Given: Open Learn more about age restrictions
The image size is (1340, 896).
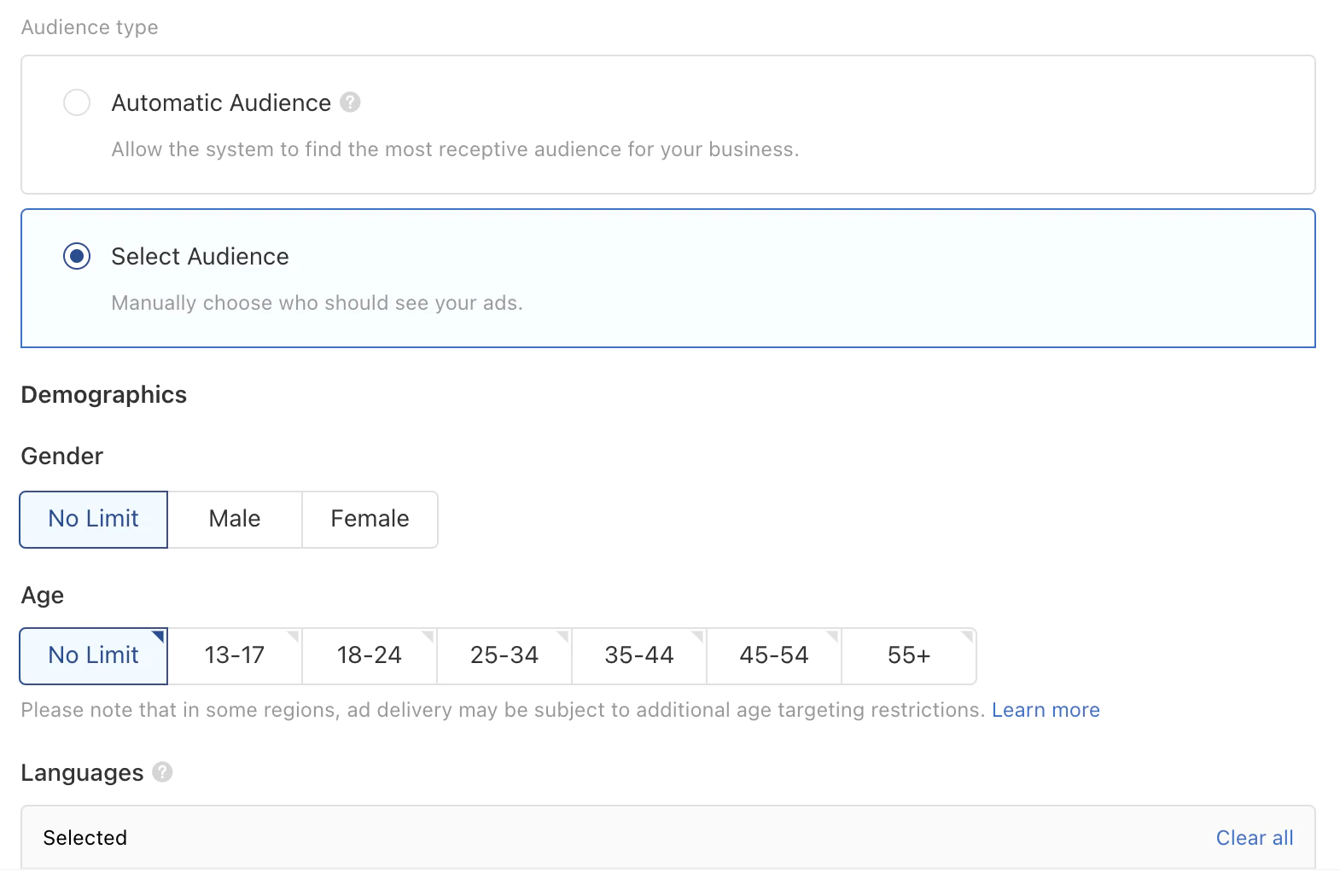Looking at the screenshot, I should point(1046,710).
